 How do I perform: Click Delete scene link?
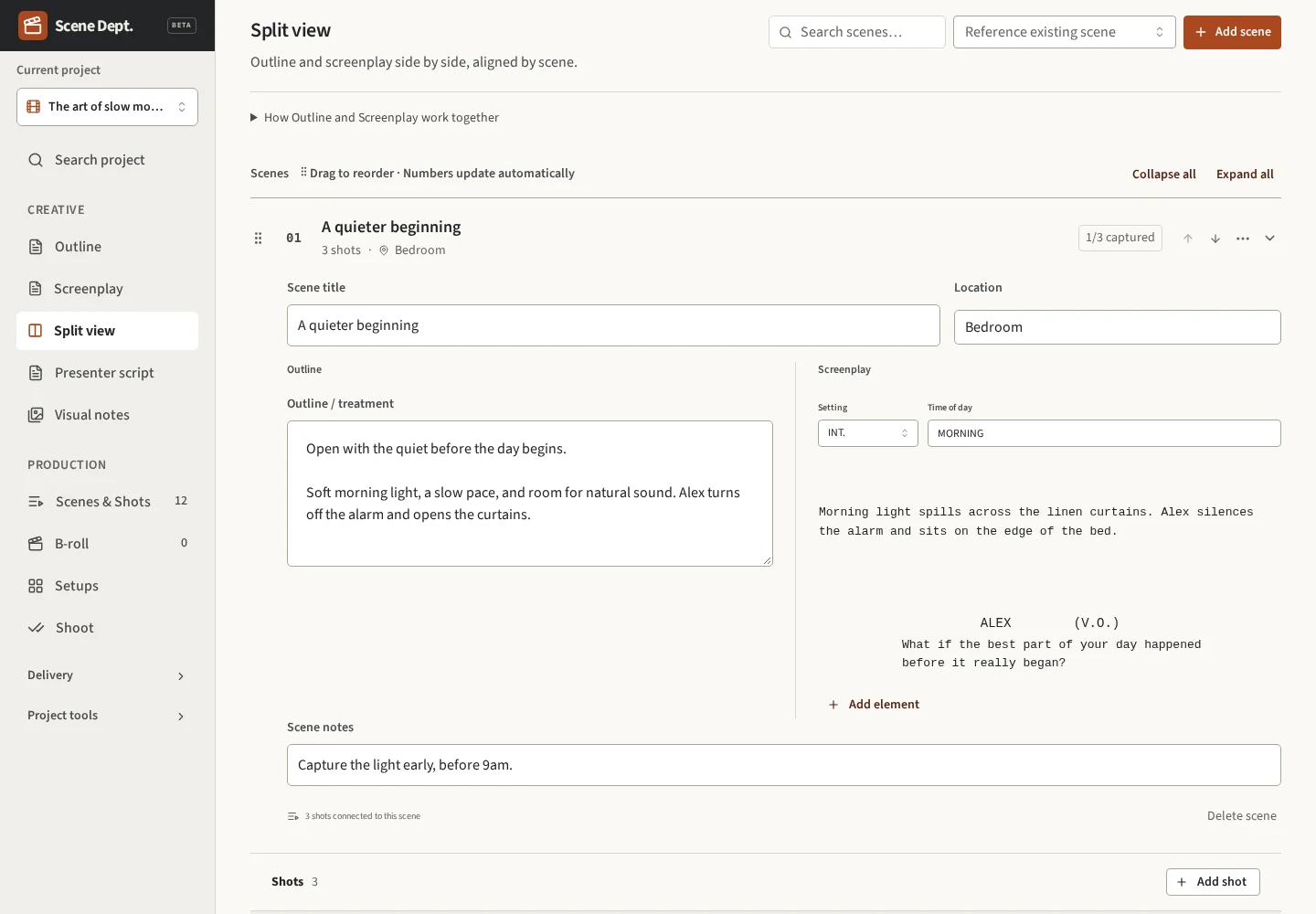pyautogui.click(x=1241, y=816)
